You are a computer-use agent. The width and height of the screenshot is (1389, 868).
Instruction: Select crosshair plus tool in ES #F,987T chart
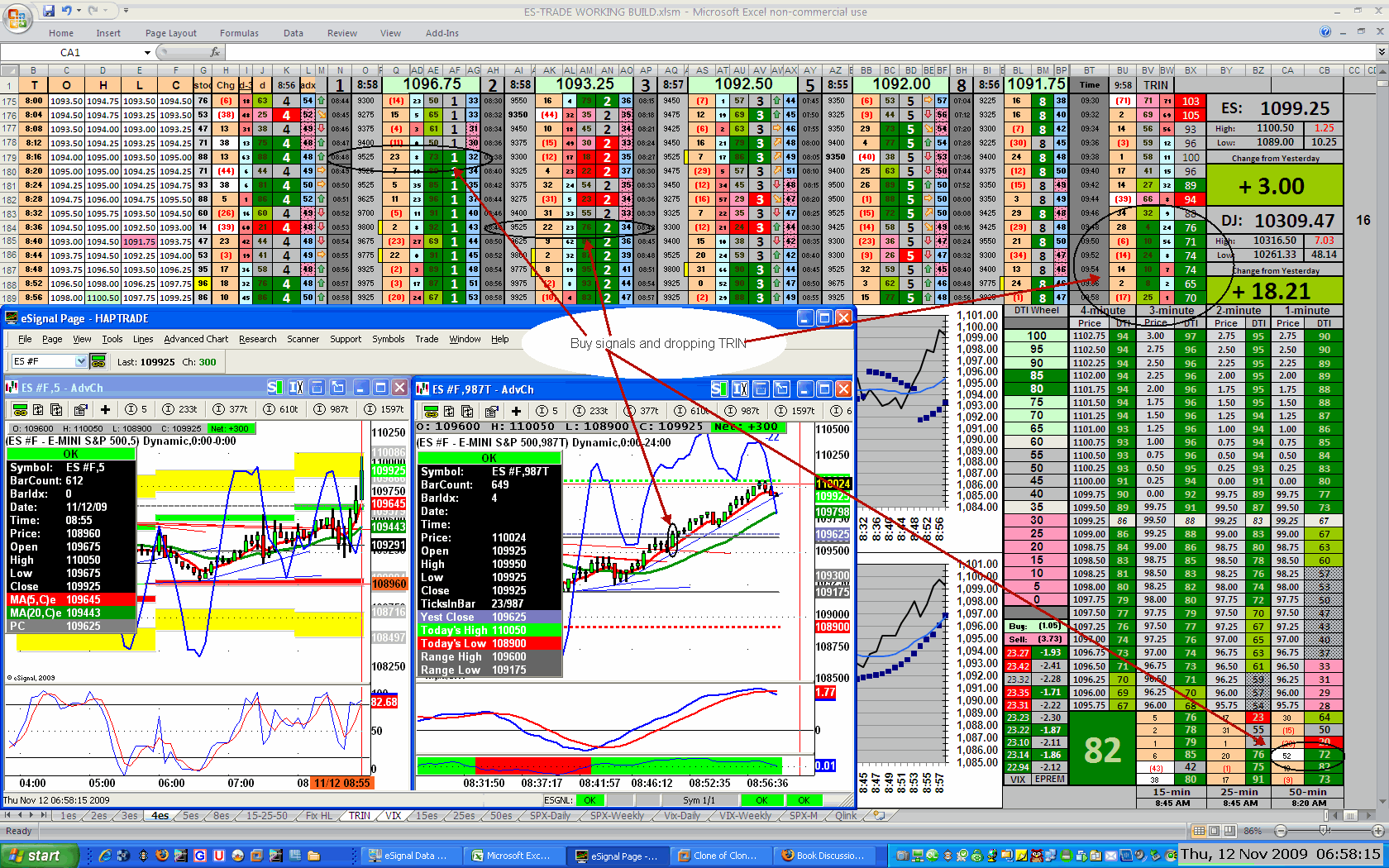516,411
